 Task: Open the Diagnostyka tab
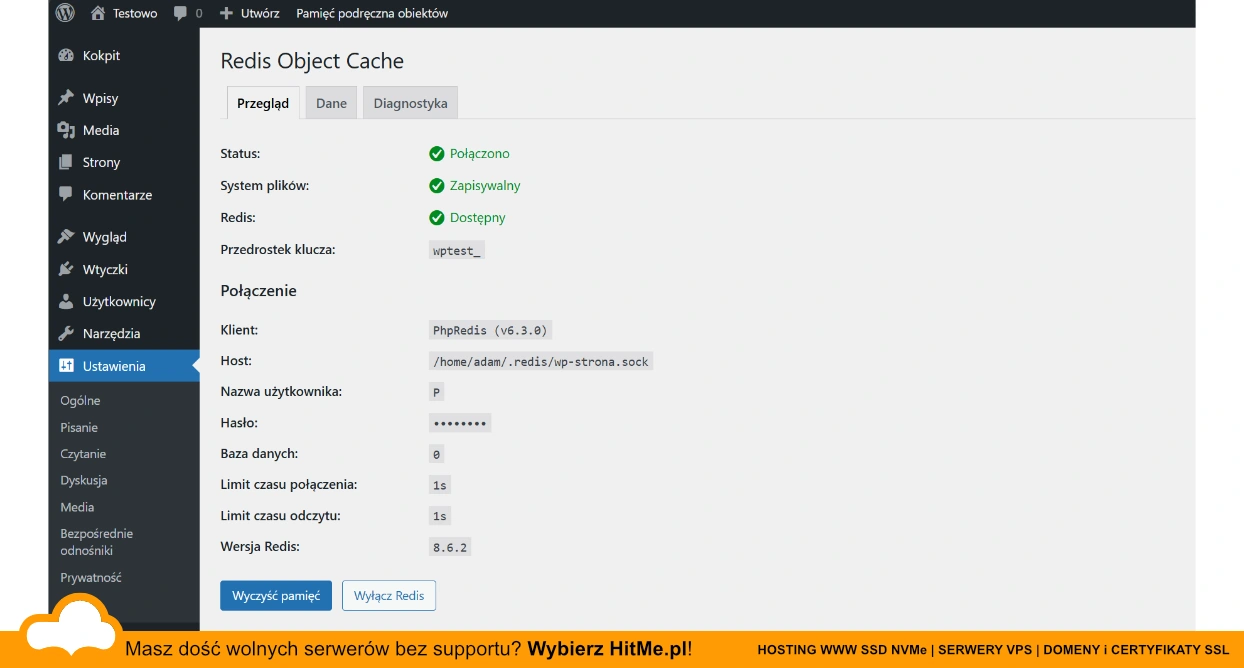coord(410,103)
